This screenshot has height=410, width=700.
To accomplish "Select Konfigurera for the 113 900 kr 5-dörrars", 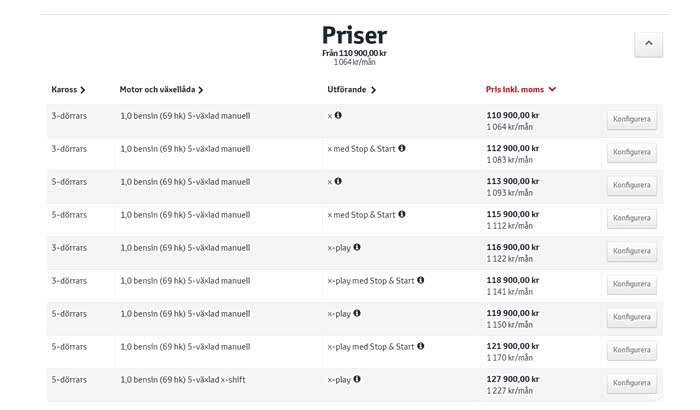I will tap(632, 185).
